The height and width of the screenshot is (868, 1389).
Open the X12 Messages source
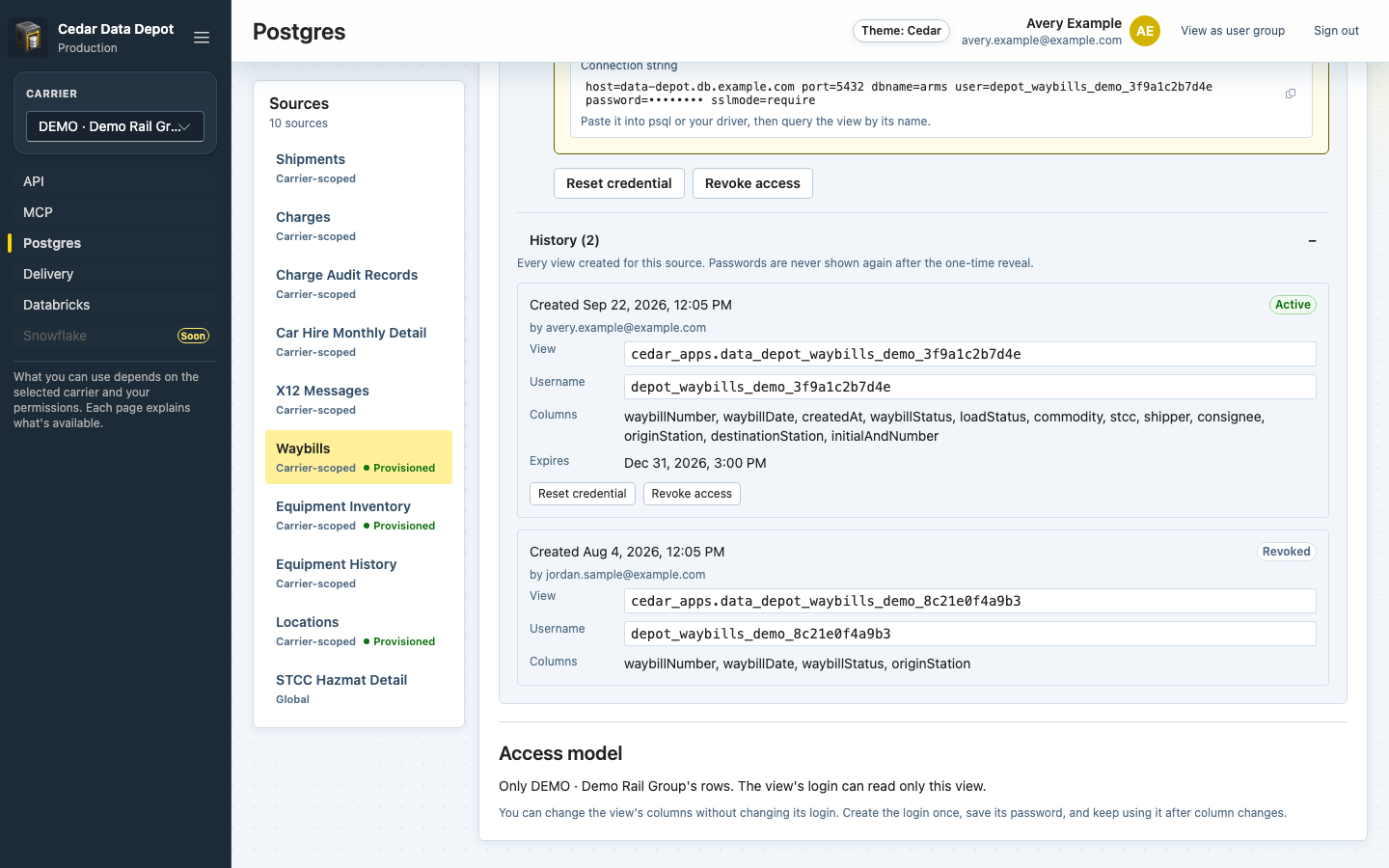pyautogui.click(x=359, y=399)
